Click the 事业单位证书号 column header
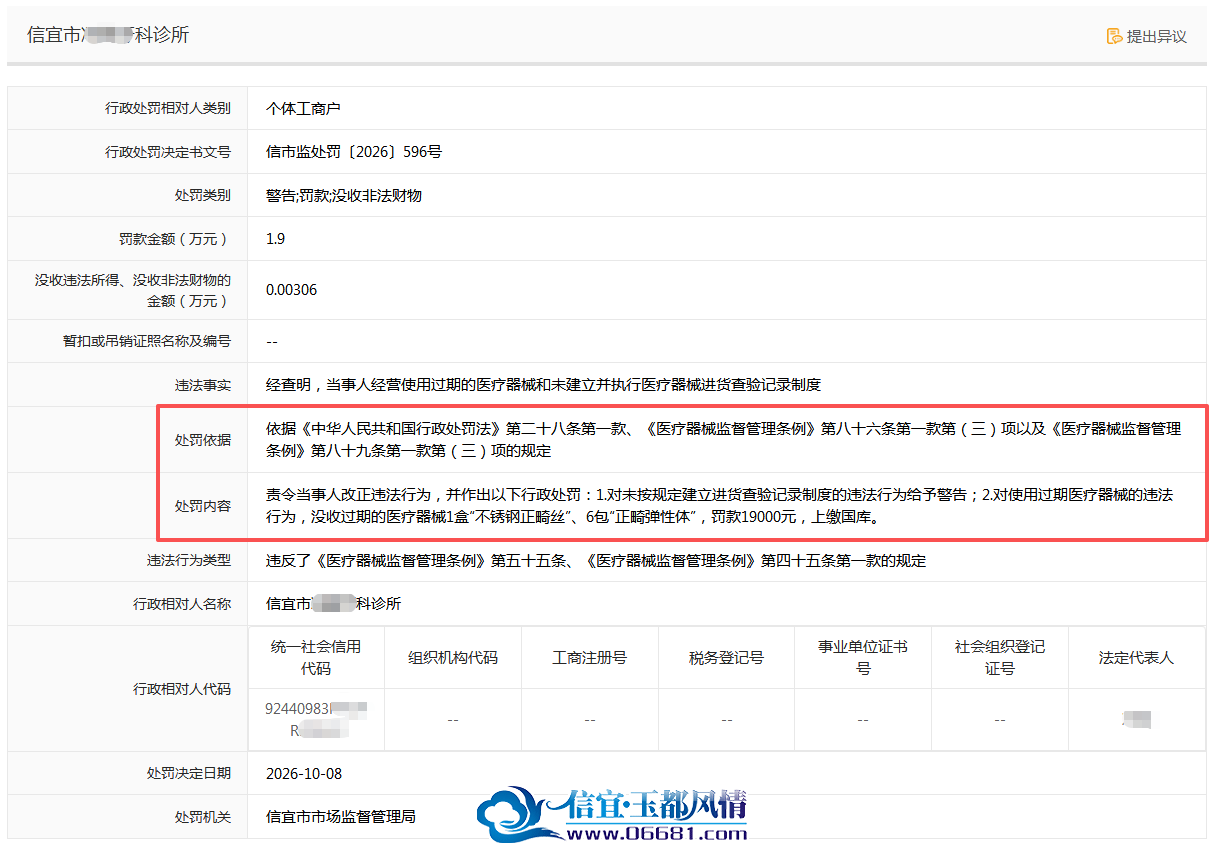This screenshot has height=851, width=1225. (863, 657)
